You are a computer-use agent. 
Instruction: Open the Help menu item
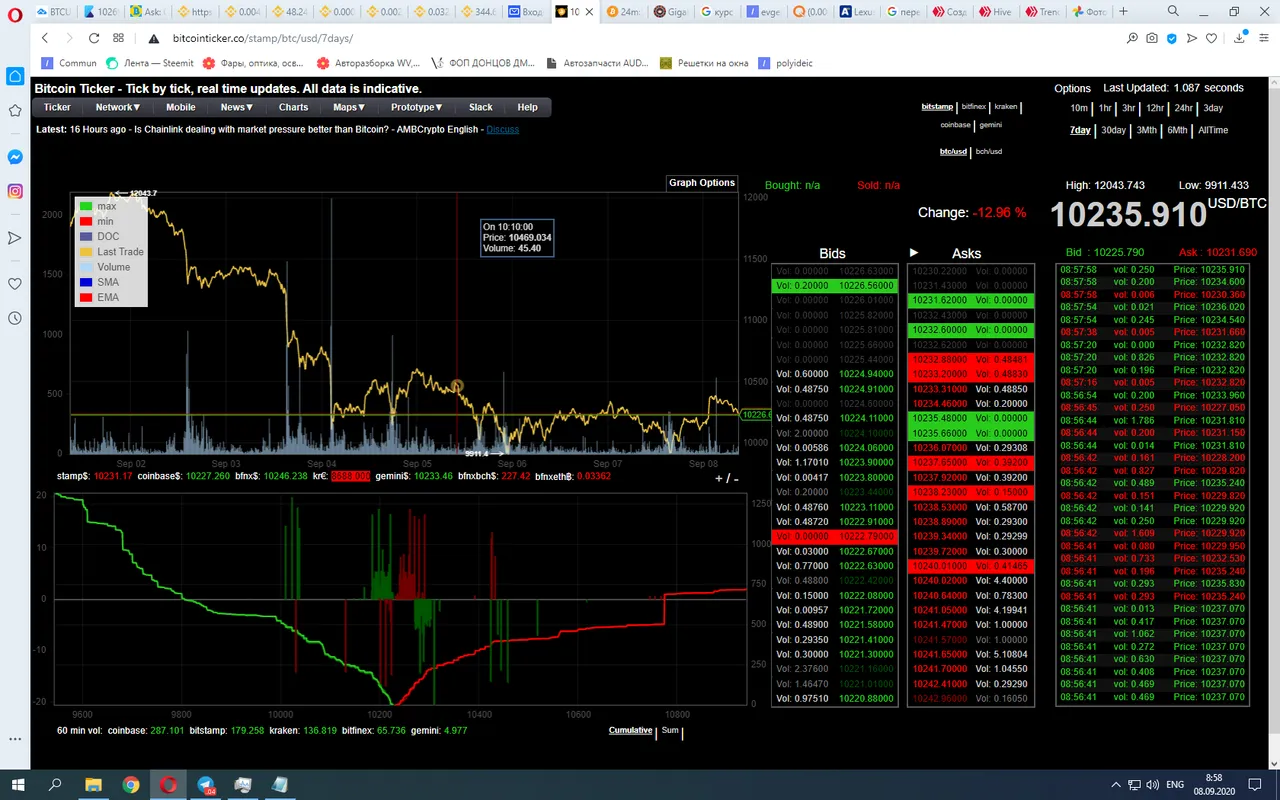[527, 107]
